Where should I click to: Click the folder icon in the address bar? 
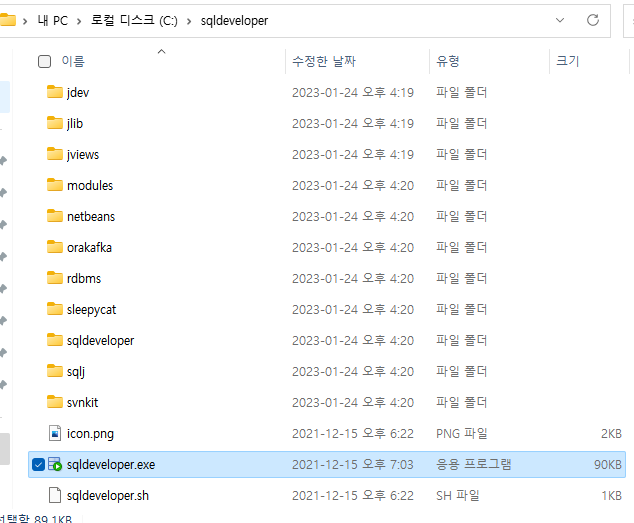coord(7,20)
